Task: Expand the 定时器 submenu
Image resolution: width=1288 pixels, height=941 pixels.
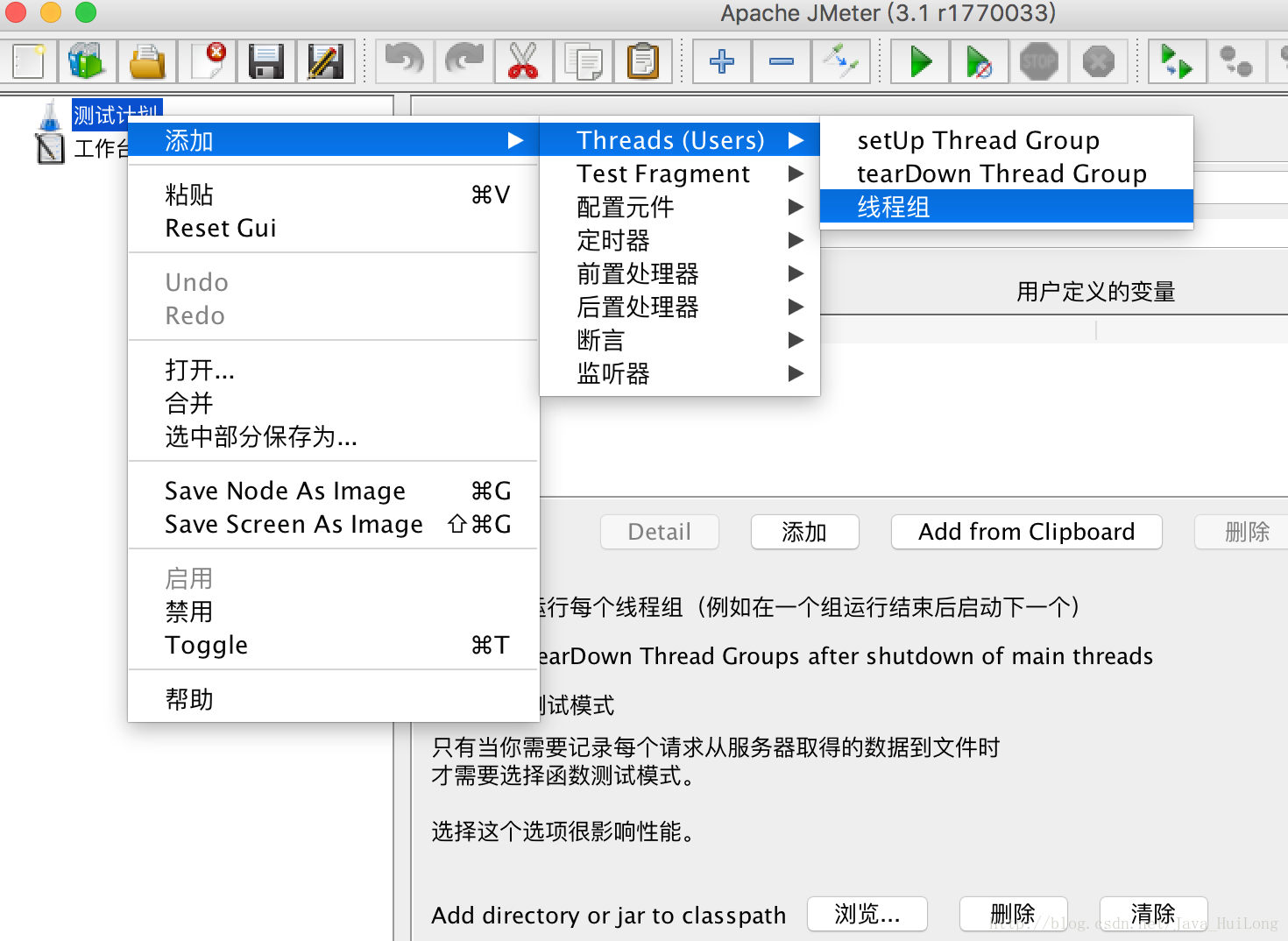Action: click(680, 240)
